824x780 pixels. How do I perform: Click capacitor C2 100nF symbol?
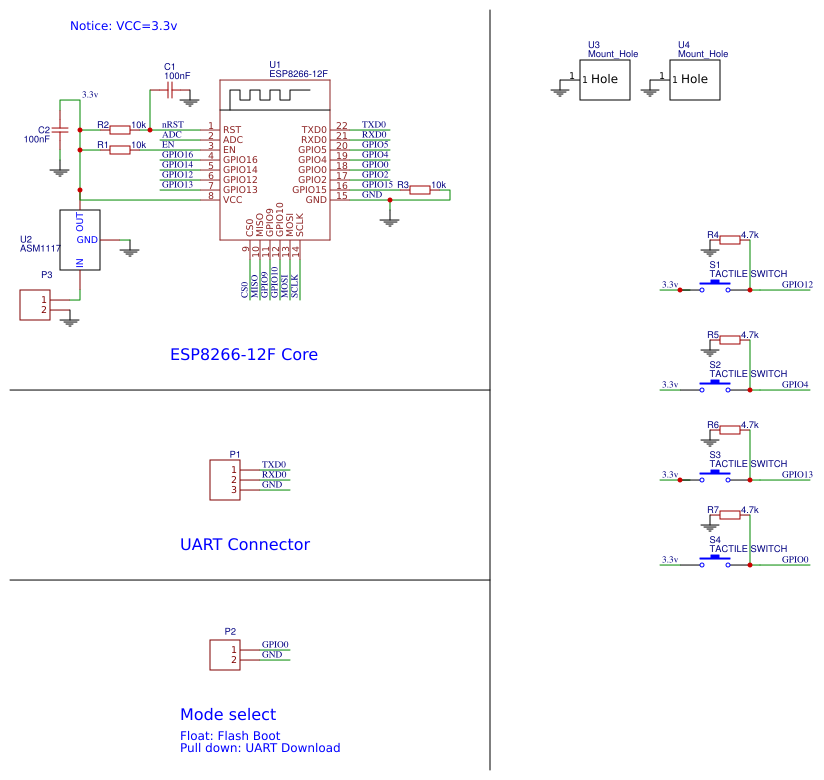coord(60,131)
